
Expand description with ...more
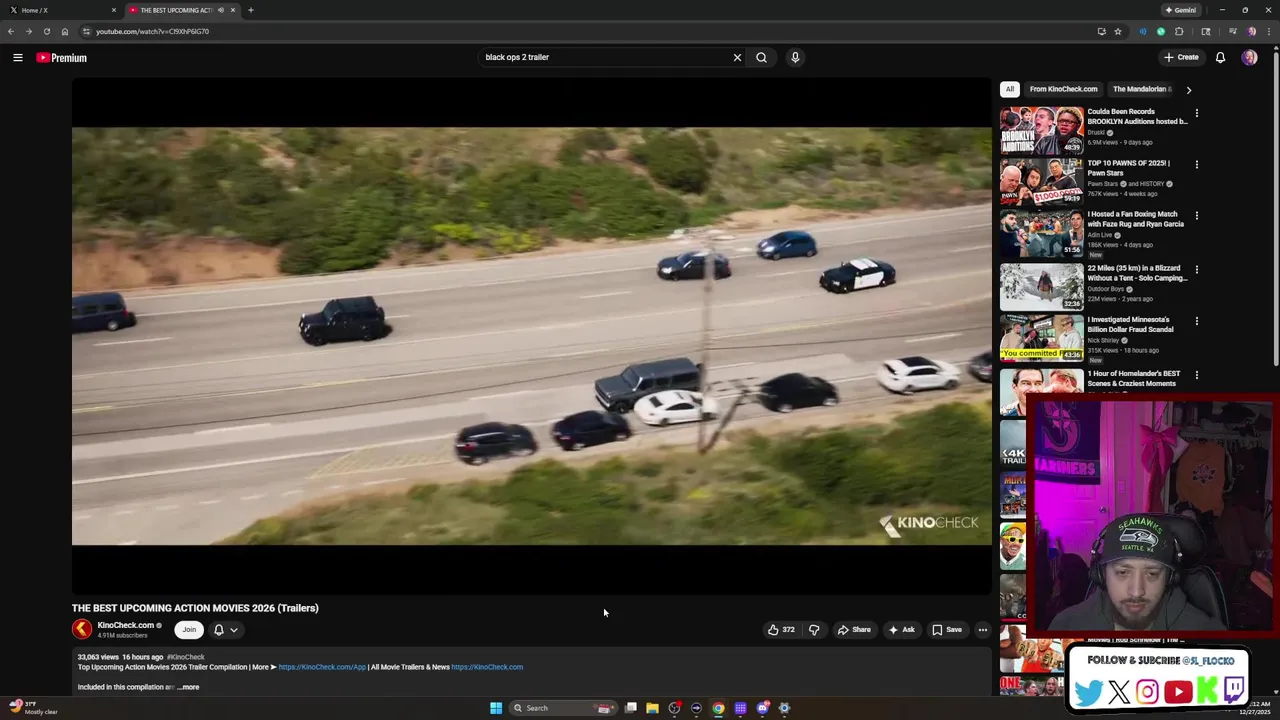(x=188, y=687)
